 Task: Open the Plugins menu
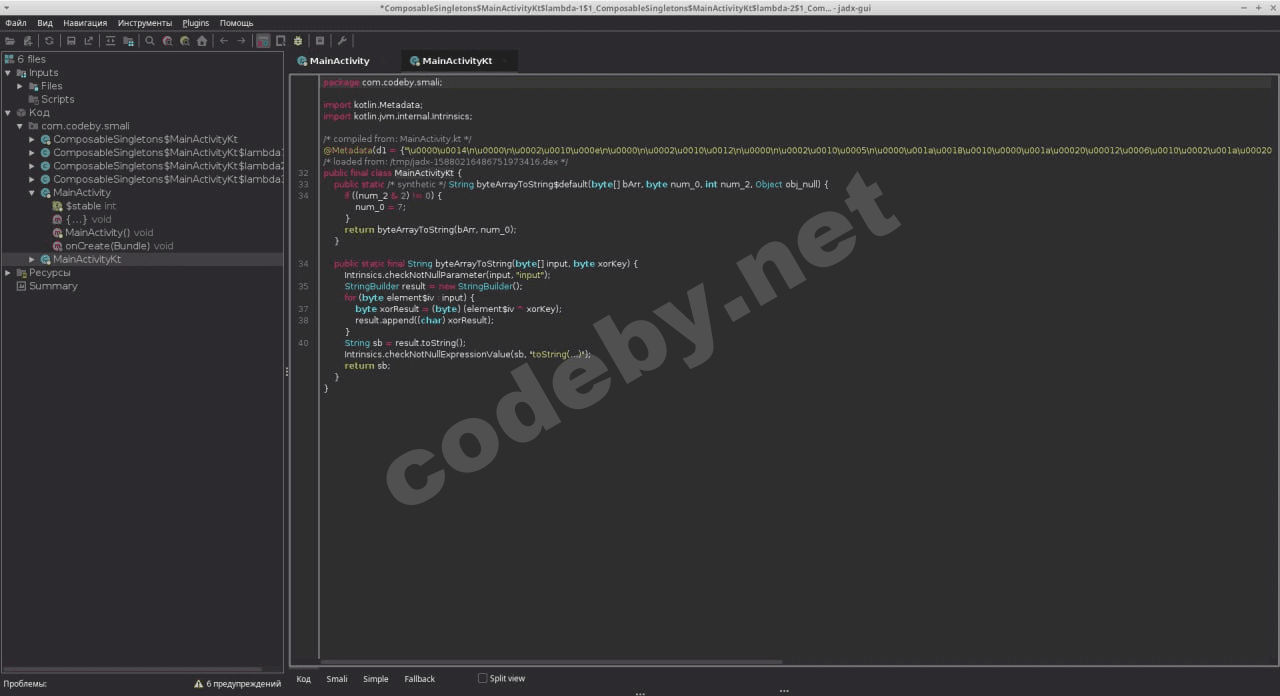(x=196, y=22)
